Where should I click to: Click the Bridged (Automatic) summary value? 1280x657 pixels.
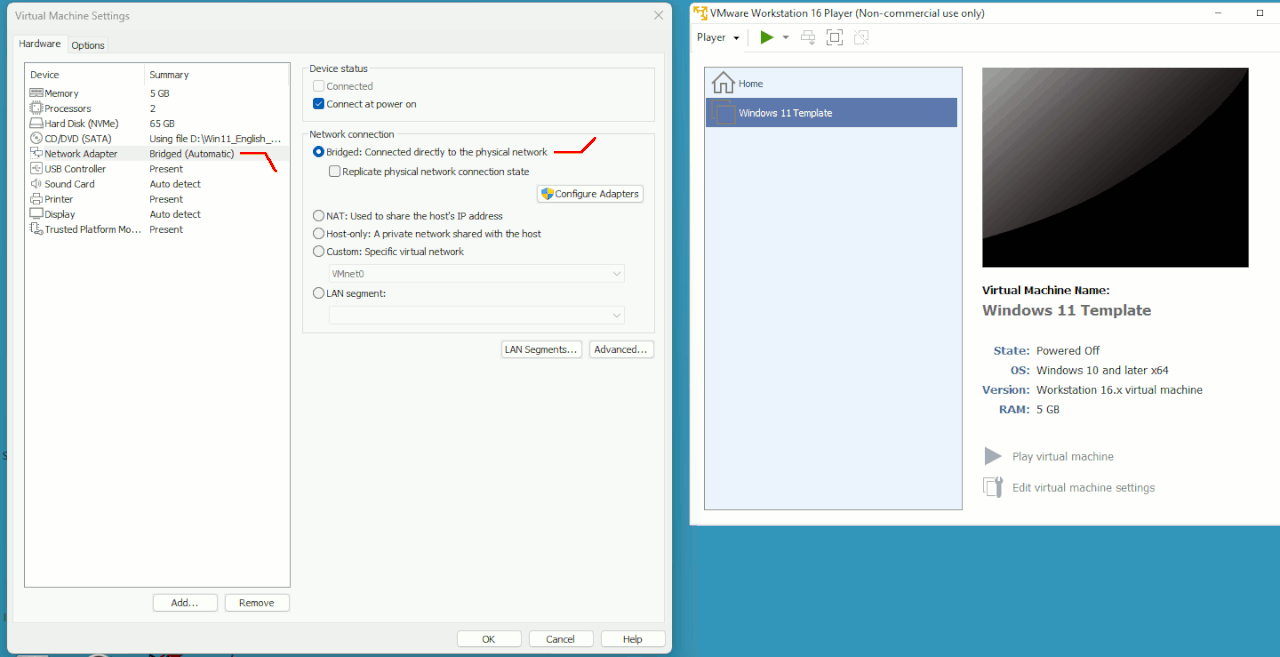coord(192,154)
